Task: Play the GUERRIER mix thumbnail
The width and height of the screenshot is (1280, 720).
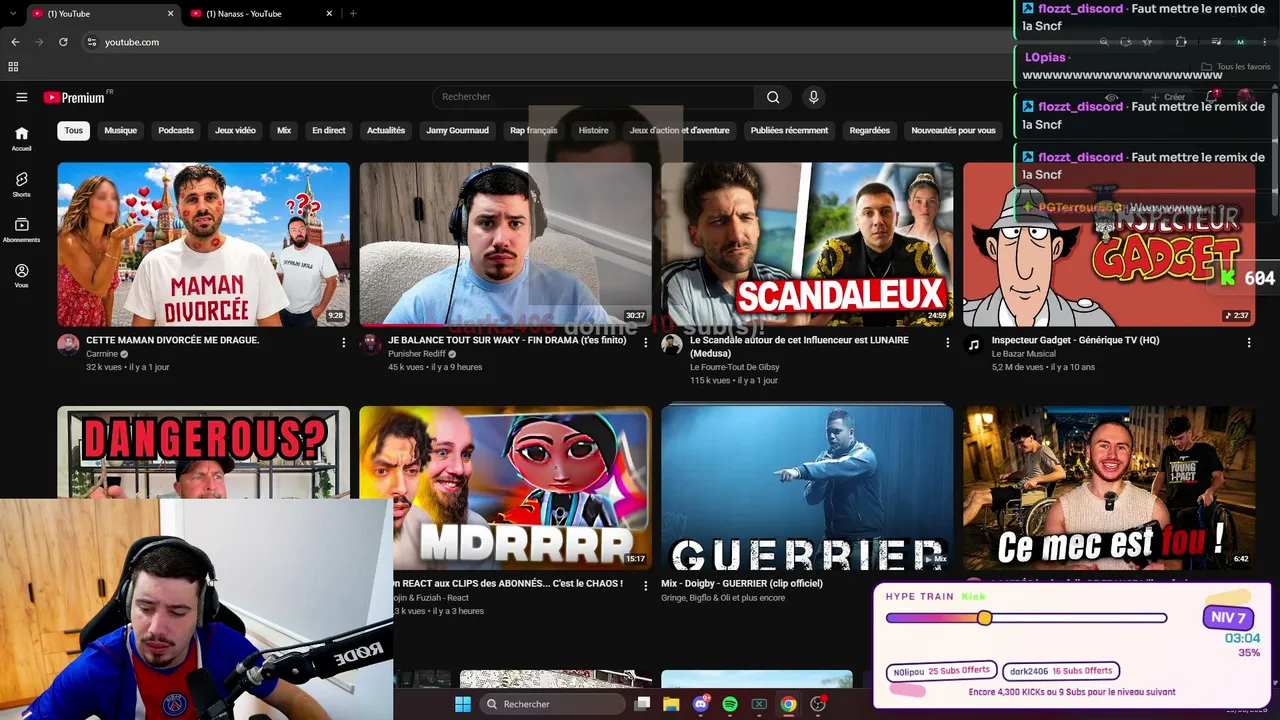Action: pos(807,488)
